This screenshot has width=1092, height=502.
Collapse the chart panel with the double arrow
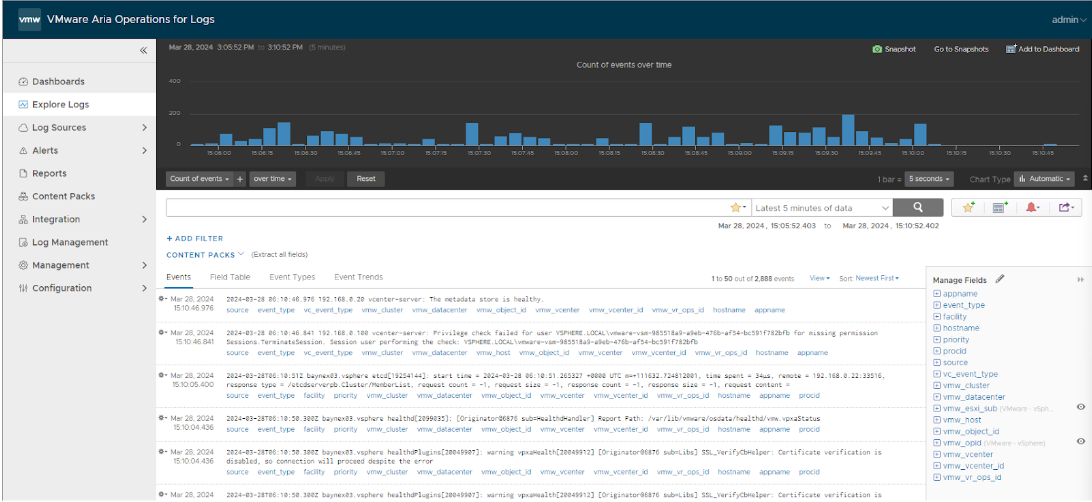pos(1084,179)
